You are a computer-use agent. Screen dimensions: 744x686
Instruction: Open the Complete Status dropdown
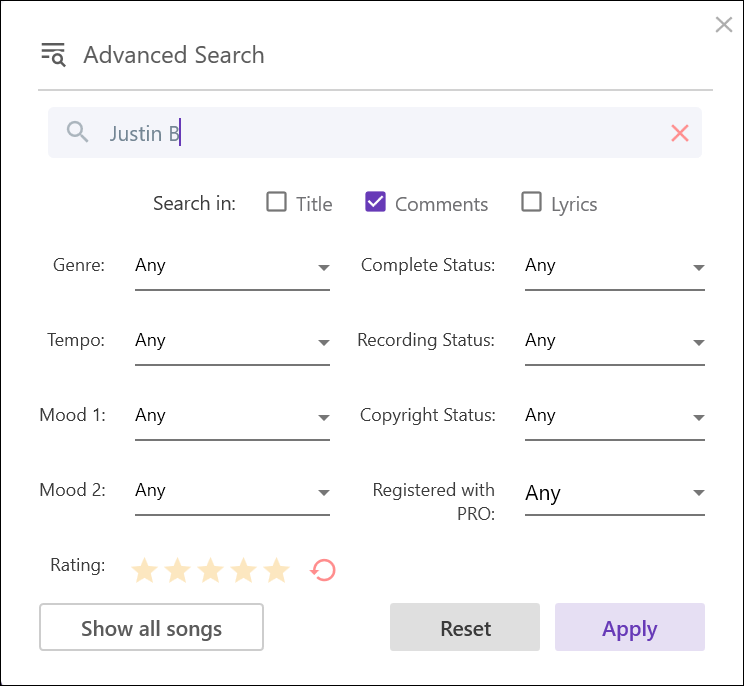click(614, 267)
